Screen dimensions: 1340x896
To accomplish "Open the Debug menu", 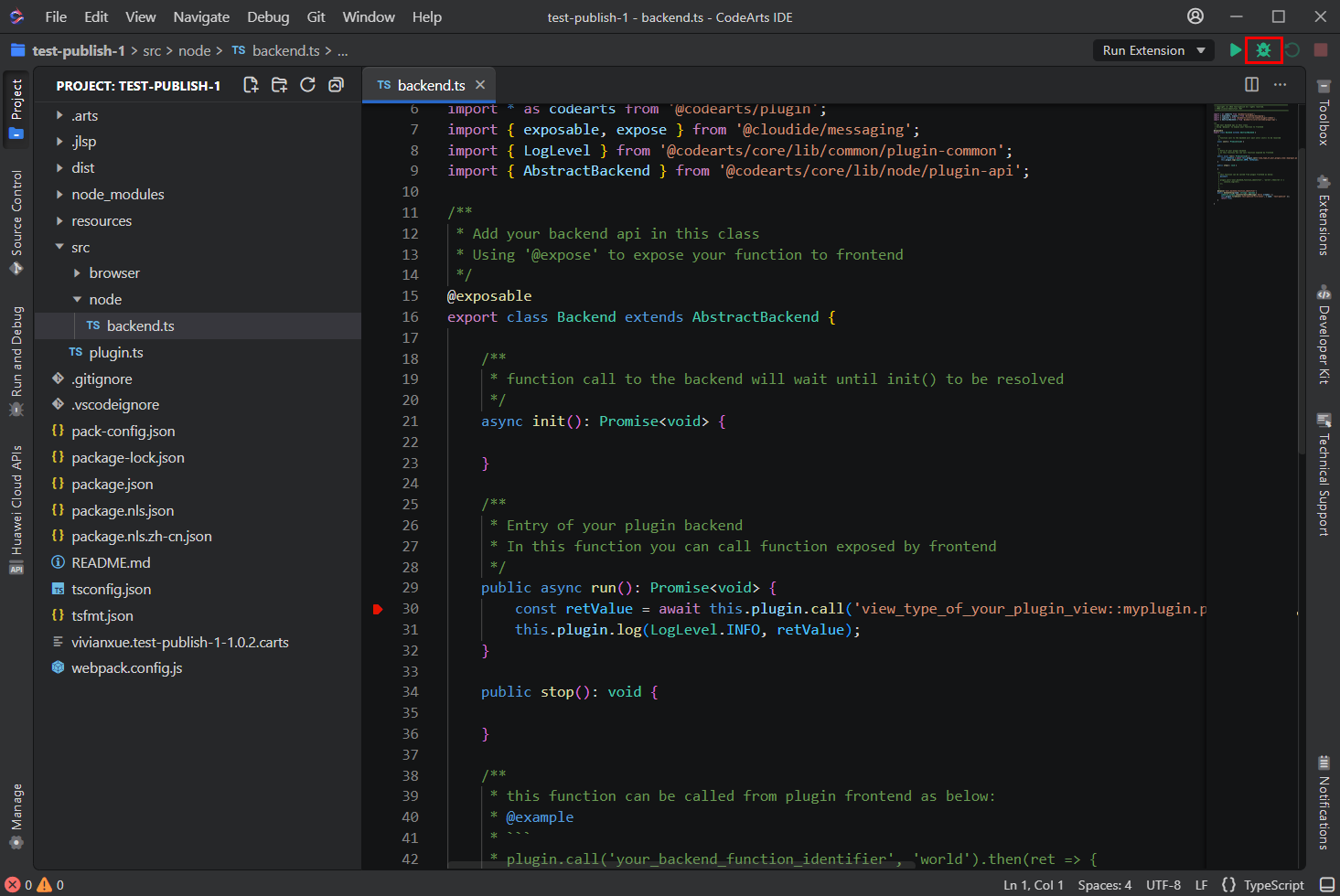I will pyautogui.click(x=268, y=16).
